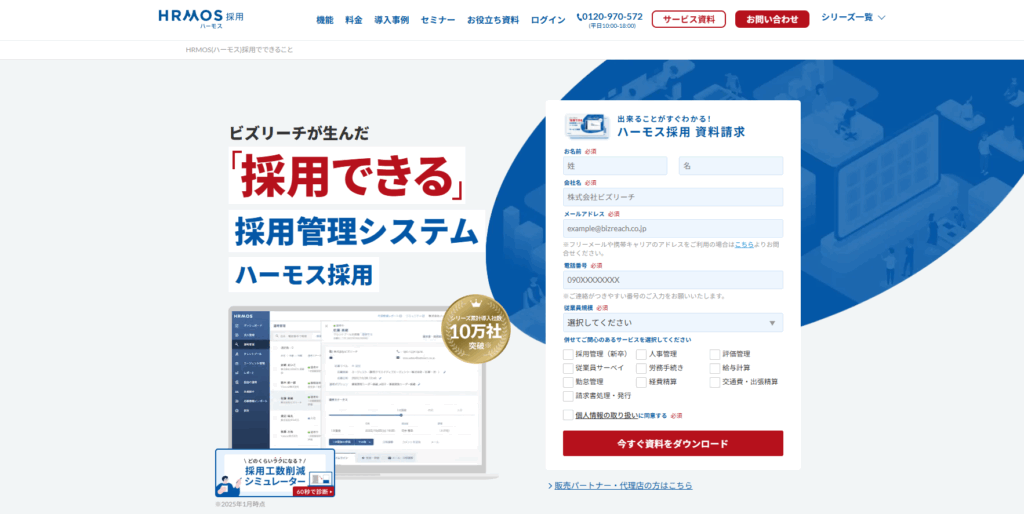Open お役立ち資料 in navigation

[493, 20]
